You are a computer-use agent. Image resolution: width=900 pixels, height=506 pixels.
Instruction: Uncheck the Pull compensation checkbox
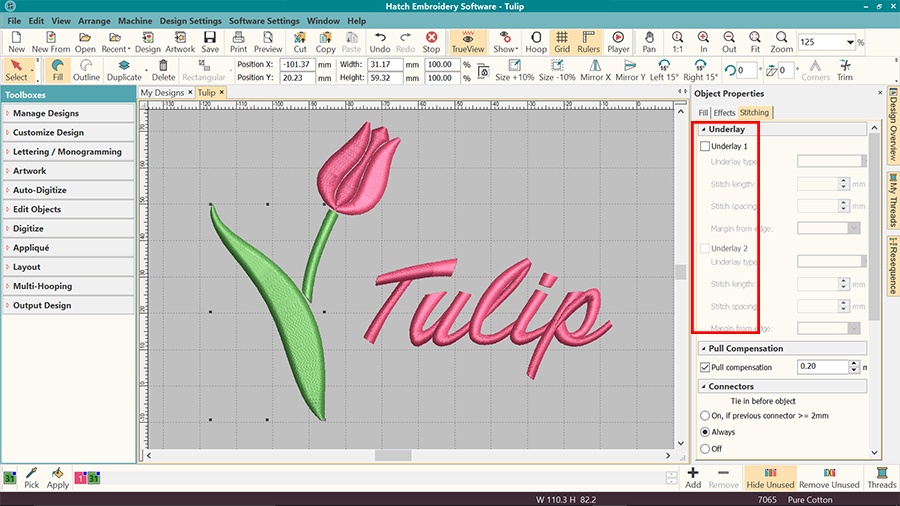coord(705,367)
